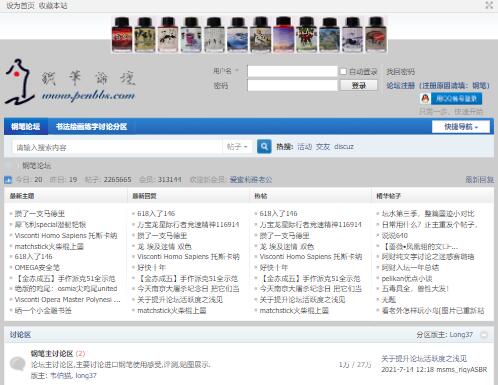Screen dimensions: 498x385
Task: Click the blue wave ink bottle image
Action: tap(238, 35)
